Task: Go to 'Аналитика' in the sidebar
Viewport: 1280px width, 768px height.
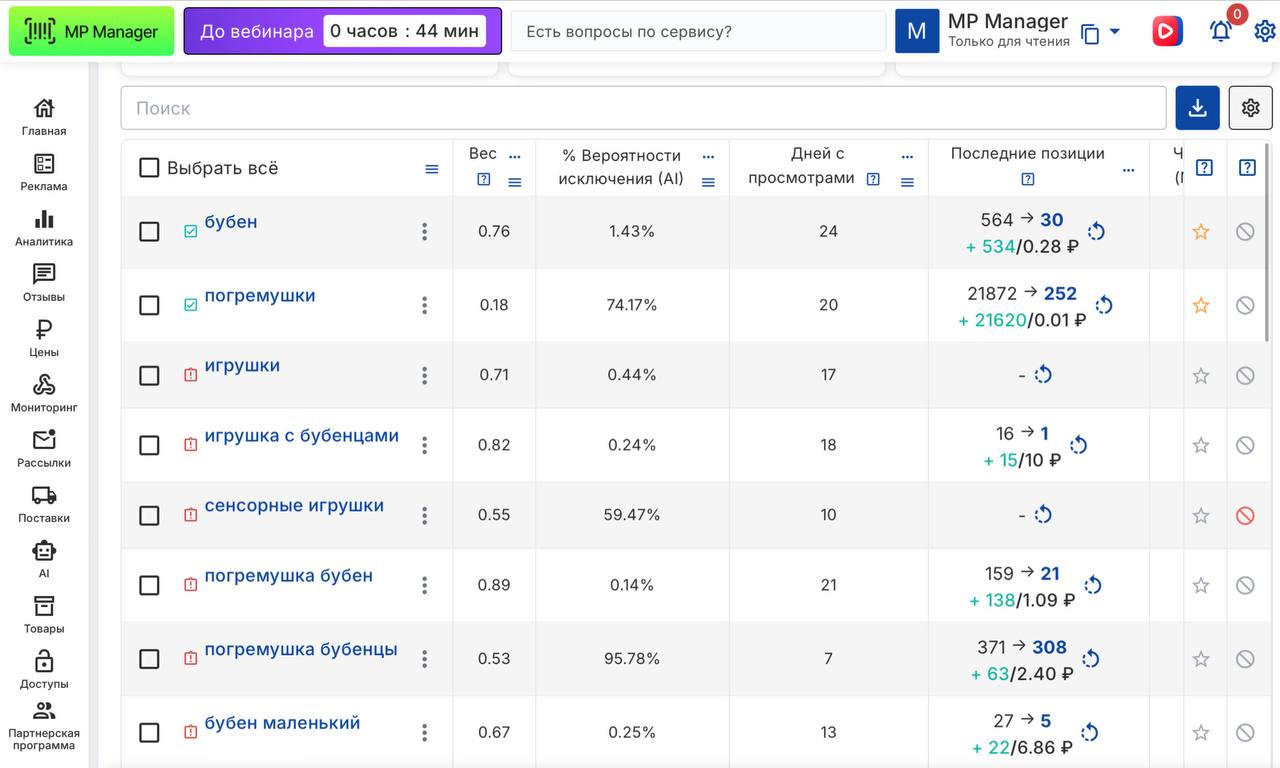Action: tap(44, 227)
